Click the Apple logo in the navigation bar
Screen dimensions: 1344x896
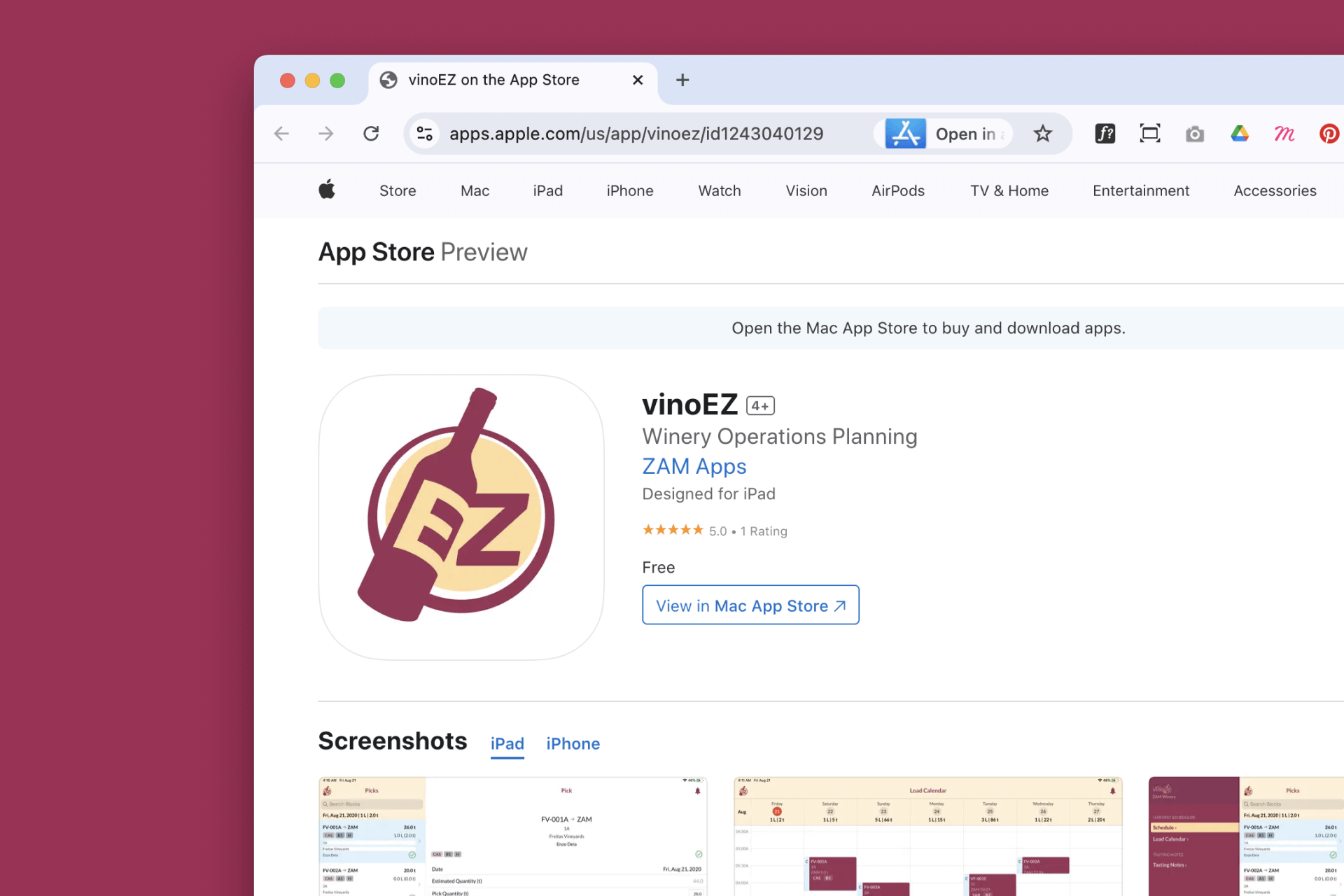327,190
